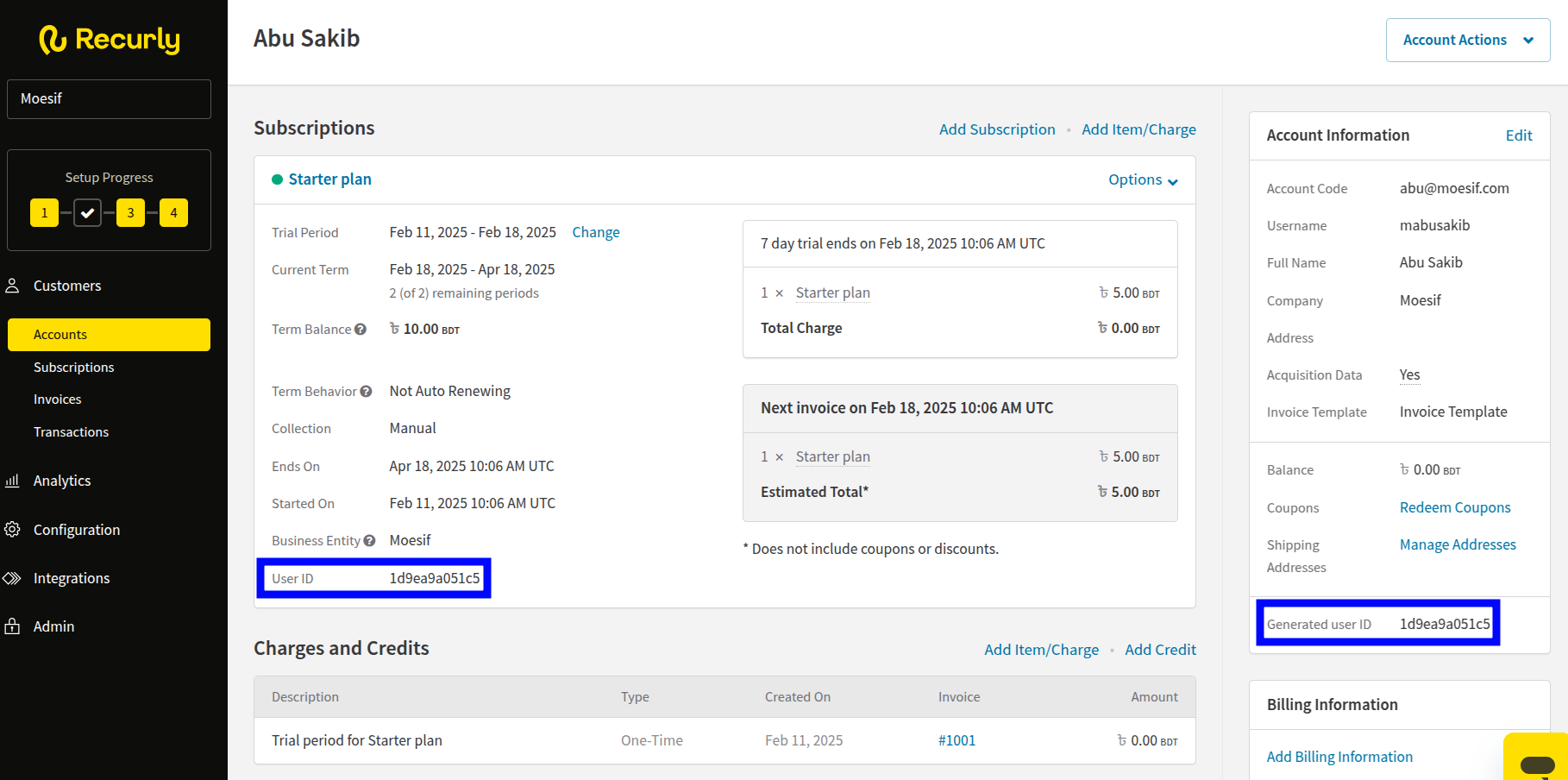The height and width of the screenshot is (780, 1568).
Task: Select setup progress step 1
Action: pyautogui.click(x=45, y=212)
